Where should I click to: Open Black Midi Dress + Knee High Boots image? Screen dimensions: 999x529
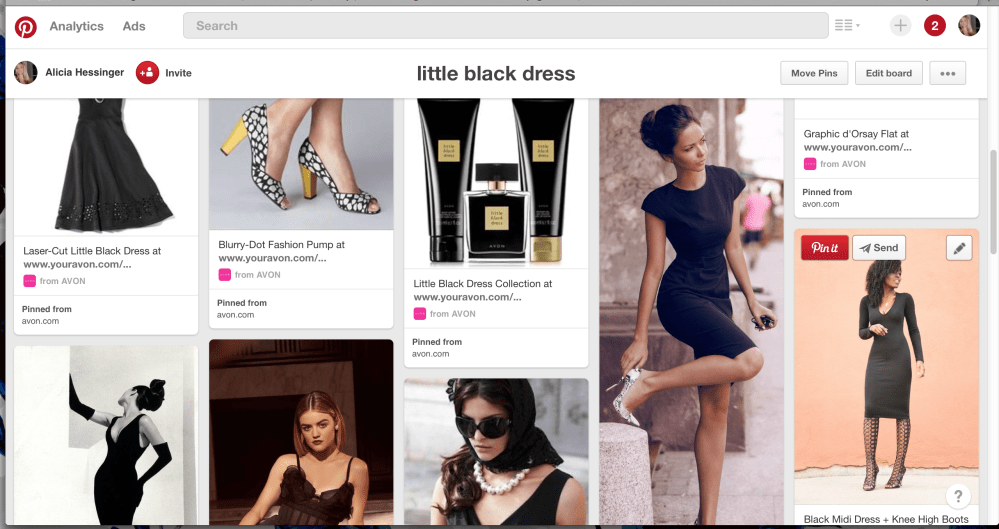click(886, 368)
